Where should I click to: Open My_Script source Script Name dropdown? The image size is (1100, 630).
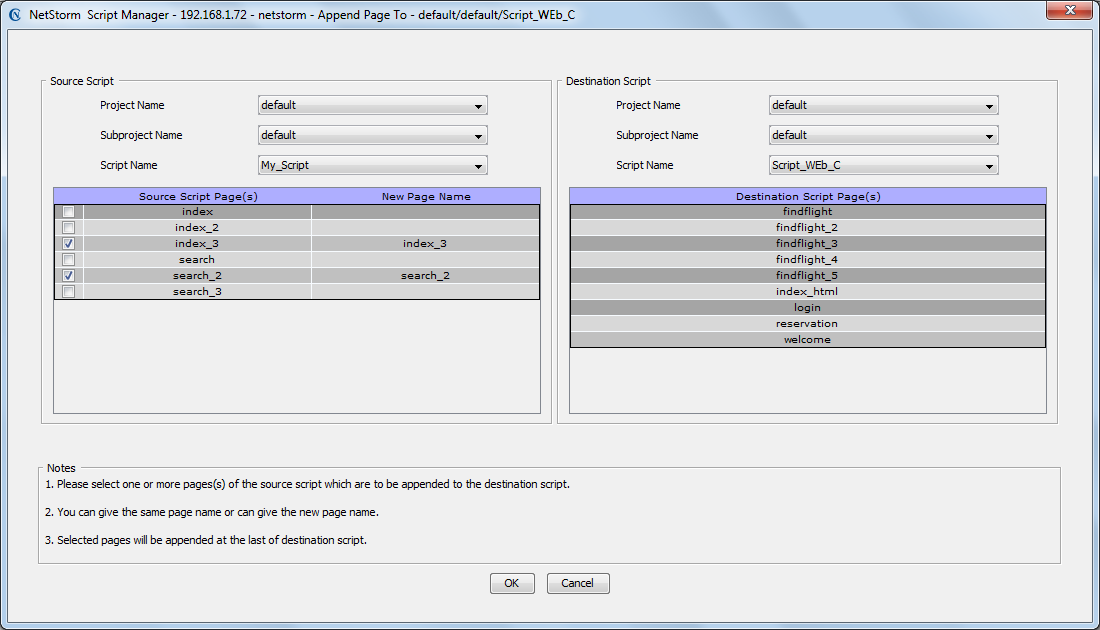click(x=373, y=166)
